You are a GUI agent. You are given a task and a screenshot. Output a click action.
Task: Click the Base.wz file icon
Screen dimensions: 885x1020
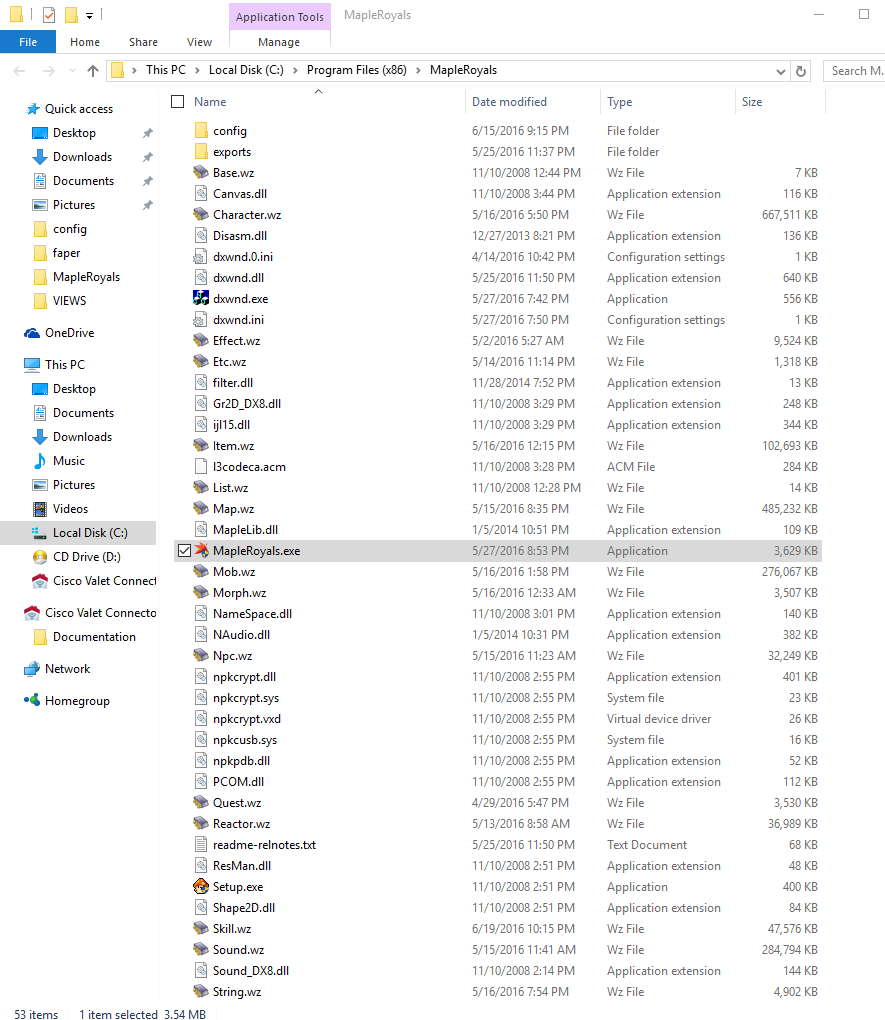201,172
